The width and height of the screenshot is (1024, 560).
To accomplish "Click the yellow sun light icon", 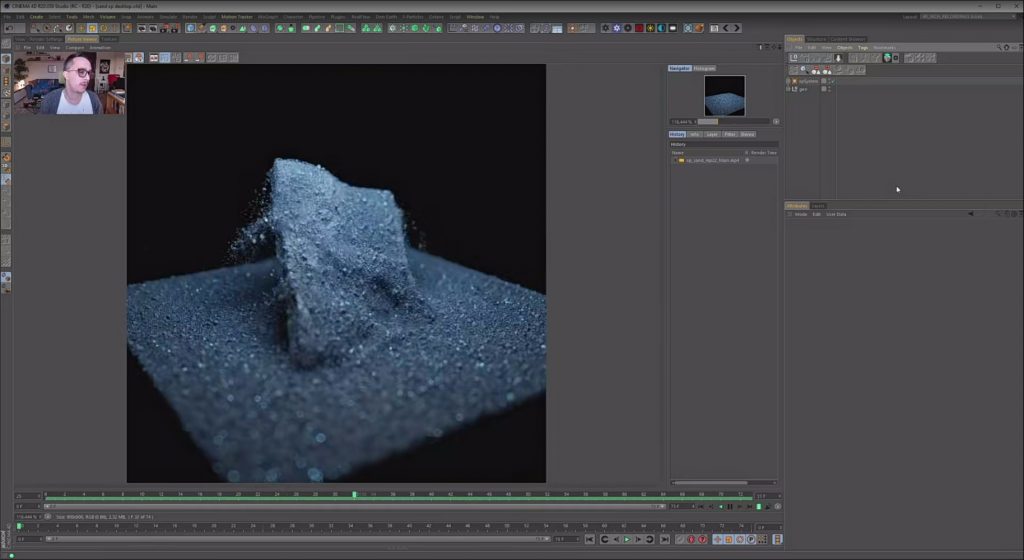I will 650,28.
